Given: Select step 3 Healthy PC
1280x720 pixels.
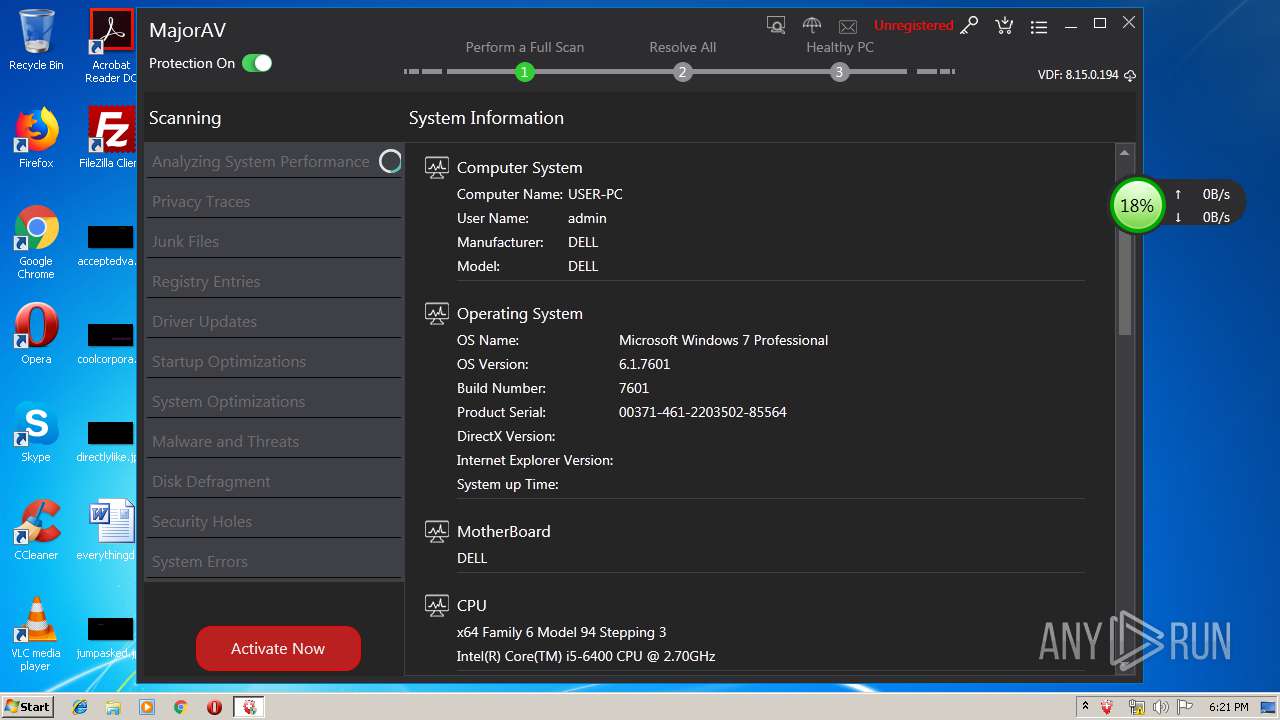Looking at the screenshot, I should 839,72.
